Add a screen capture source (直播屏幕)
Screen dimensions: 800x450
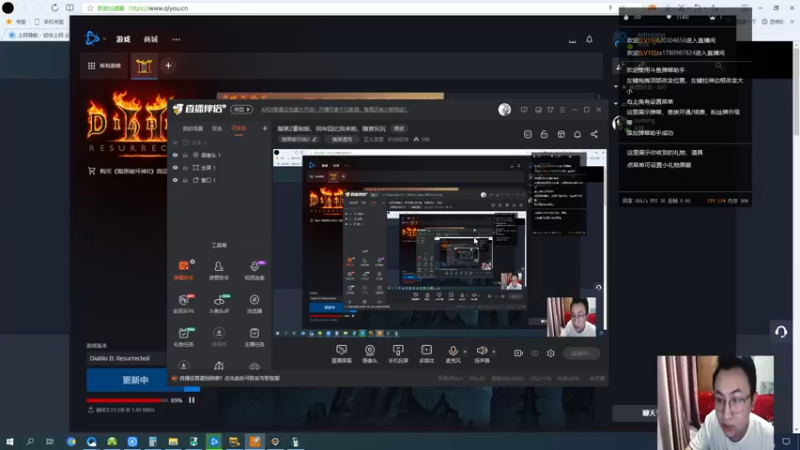click(341, 353)
